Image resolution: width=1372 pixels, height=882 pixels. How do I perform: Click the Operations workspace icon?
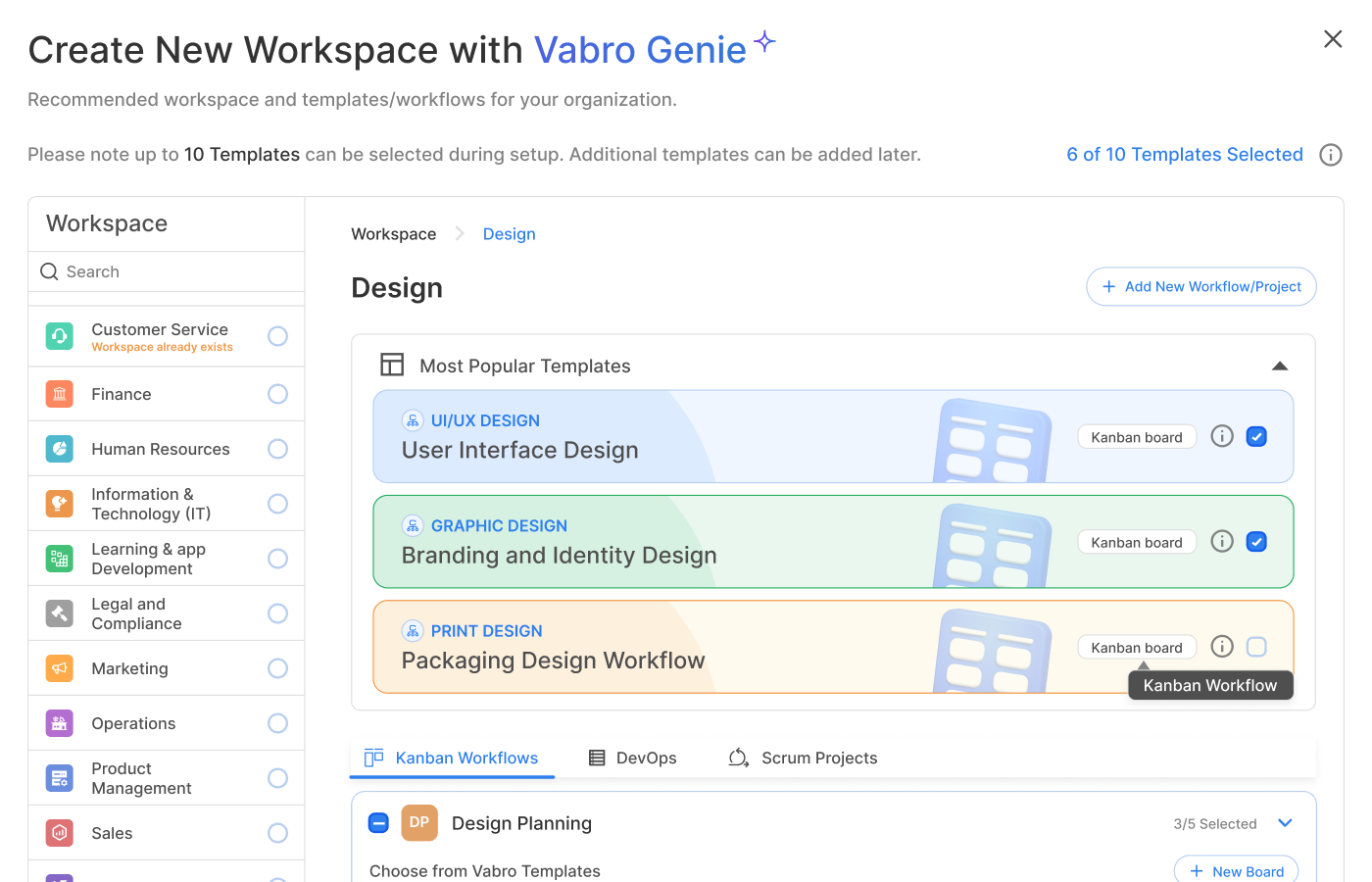point(60,723)
